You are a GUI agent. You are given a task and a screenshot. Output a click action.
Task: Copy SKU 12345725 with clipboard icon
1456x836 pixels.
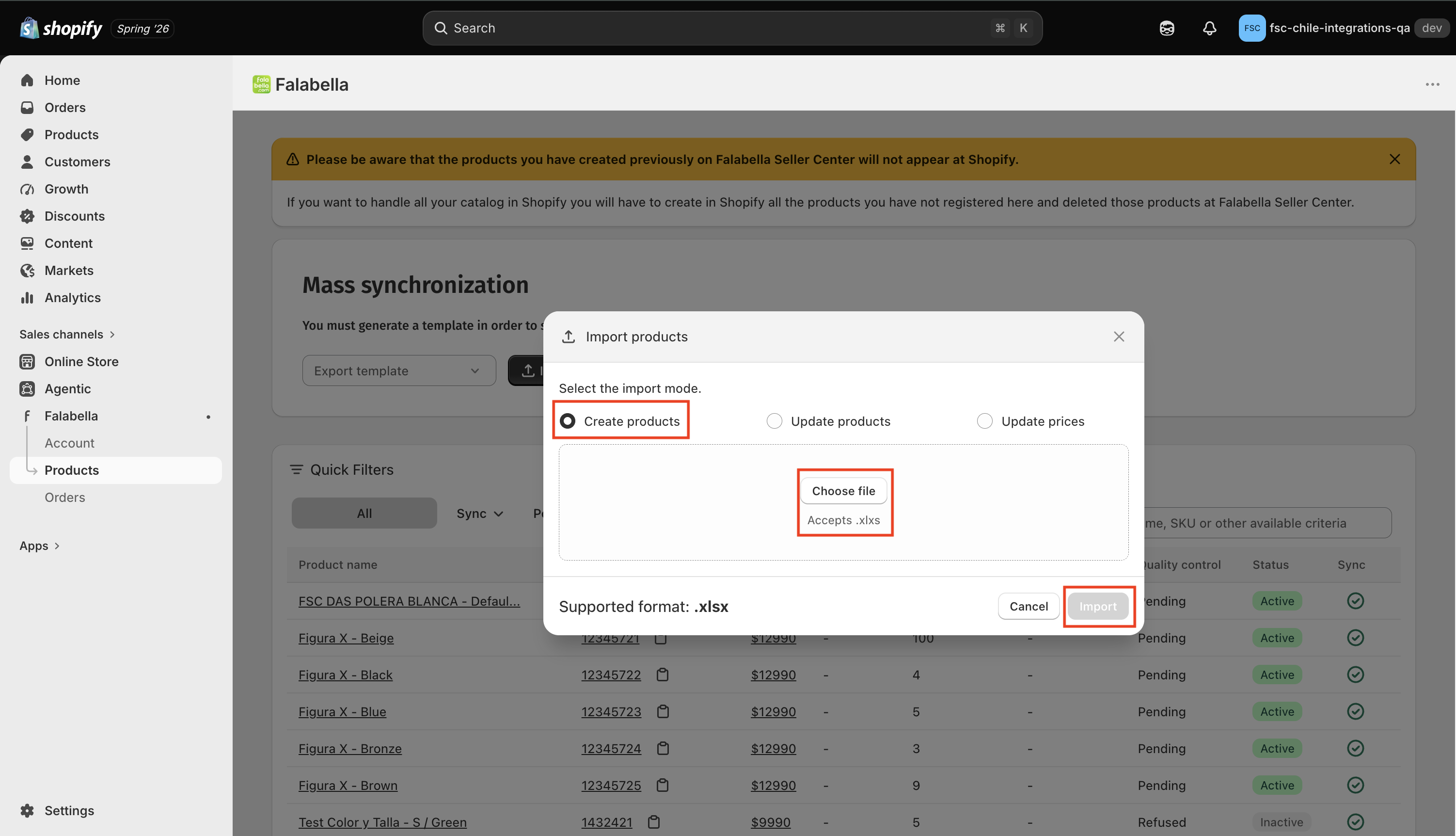click(662, 785)
